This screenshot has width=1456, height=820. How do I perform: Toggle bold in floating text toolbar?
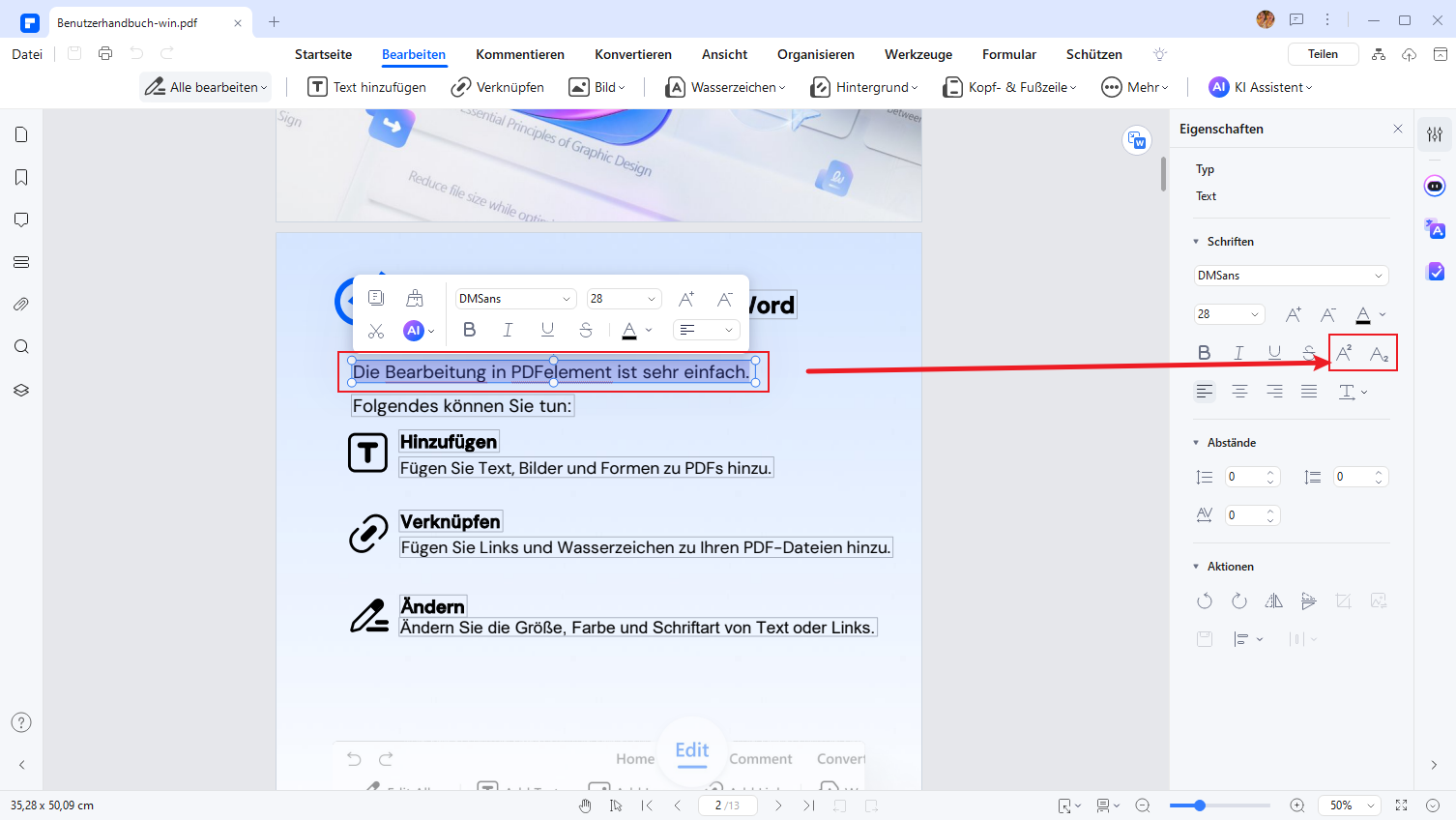(x=470, y=330)
